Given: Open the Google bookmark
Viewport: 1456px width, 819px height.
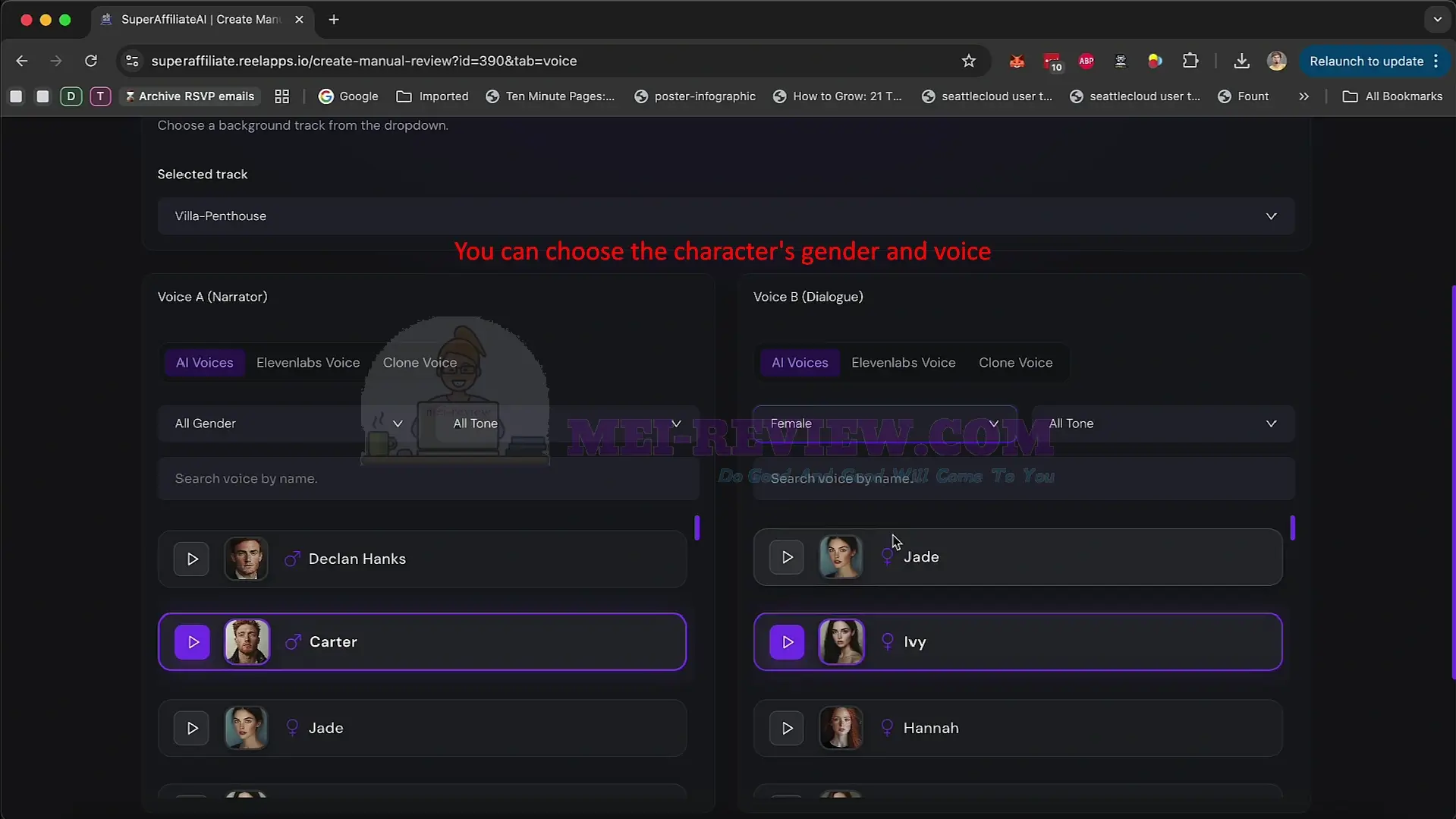Looking at the screenshot, I should 348,96.
